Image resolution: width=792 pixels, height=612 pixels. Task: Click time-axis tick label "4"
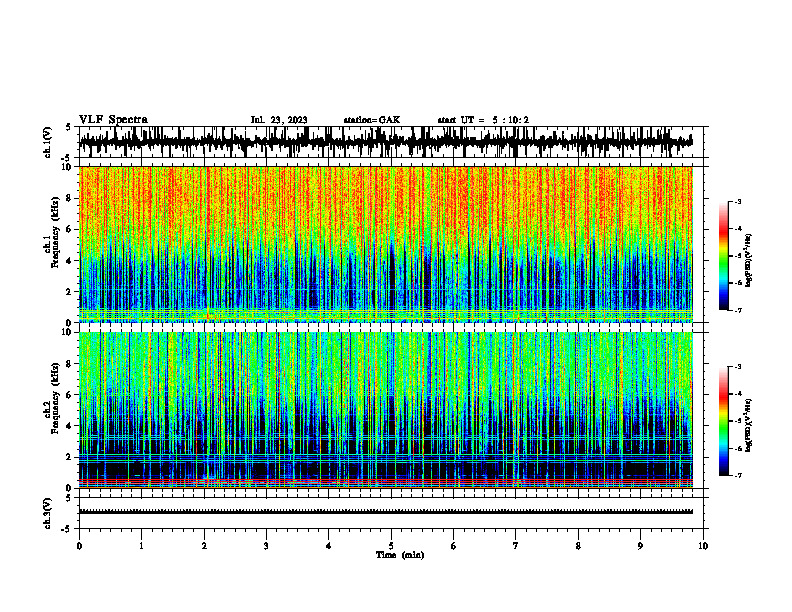tap(329, 546)
